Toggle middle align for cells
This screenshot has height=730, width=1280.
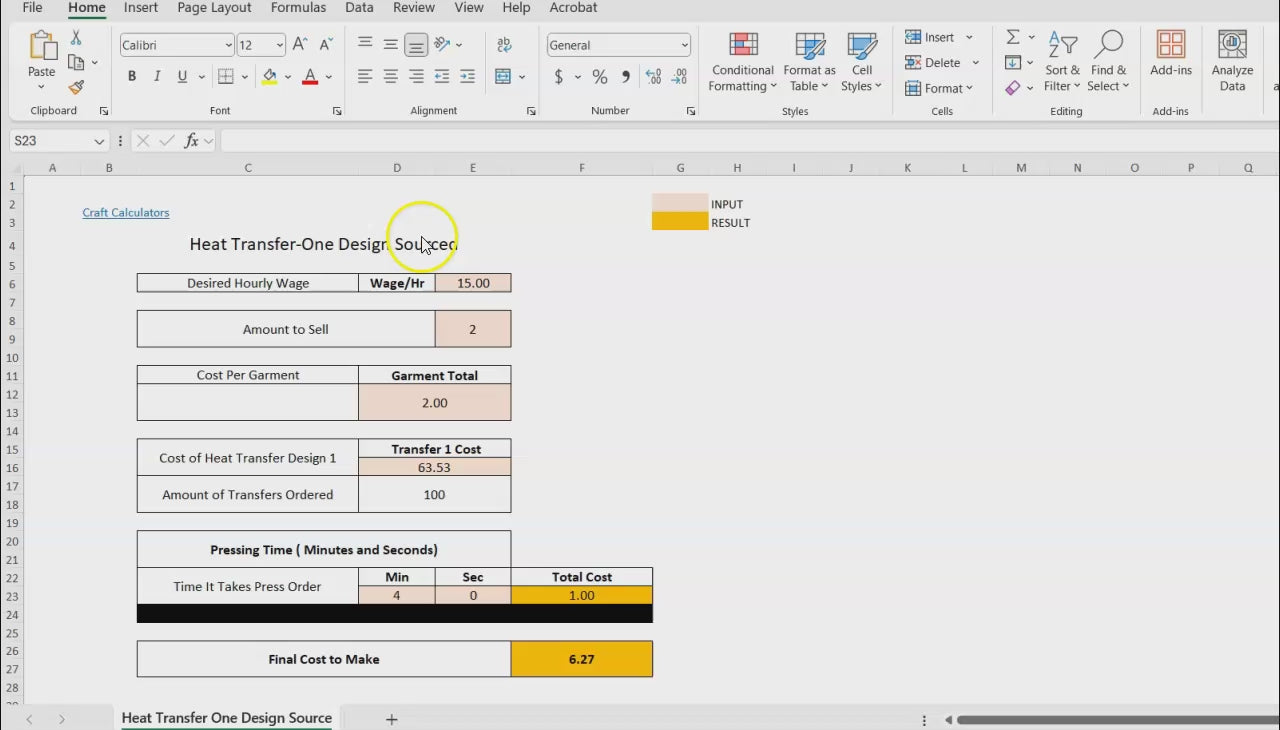pyautogui.click(x=390, y=45)
